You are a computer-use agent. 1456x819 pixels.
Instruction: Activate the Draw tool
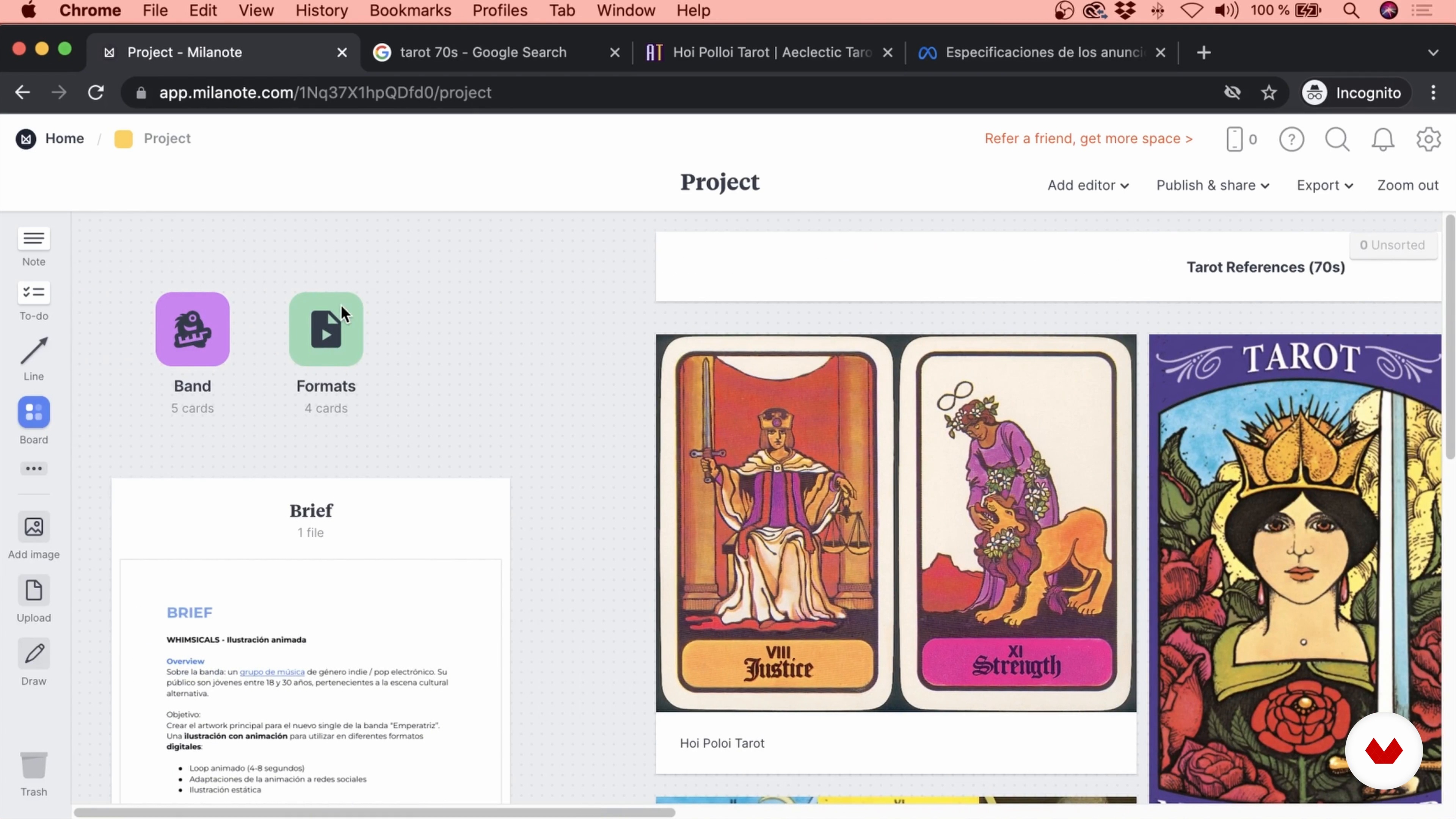[33, 662]
